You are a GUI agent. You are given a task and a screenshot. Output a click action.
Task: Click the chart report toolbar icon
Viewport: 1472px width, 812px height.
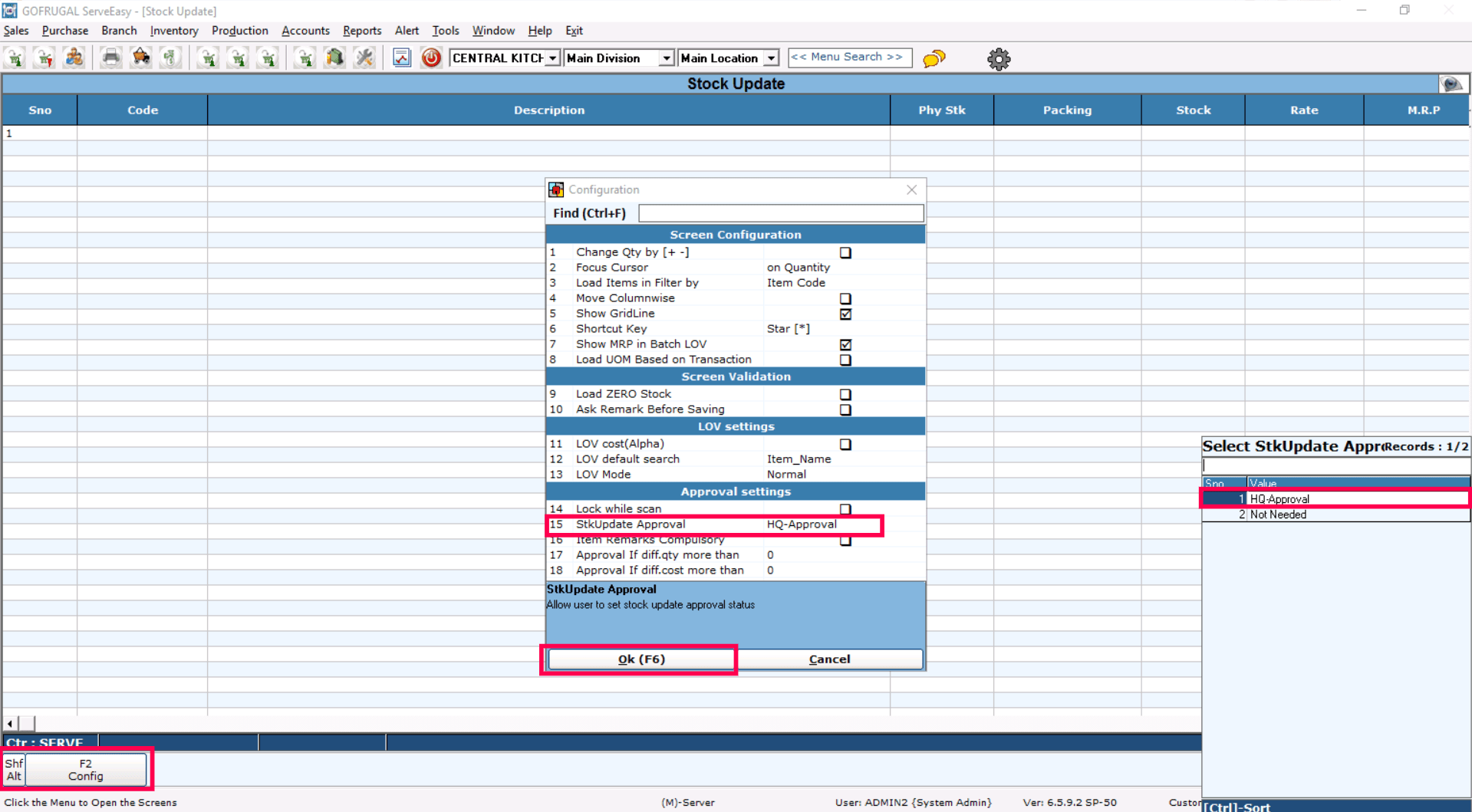click(x=401, y=58)
